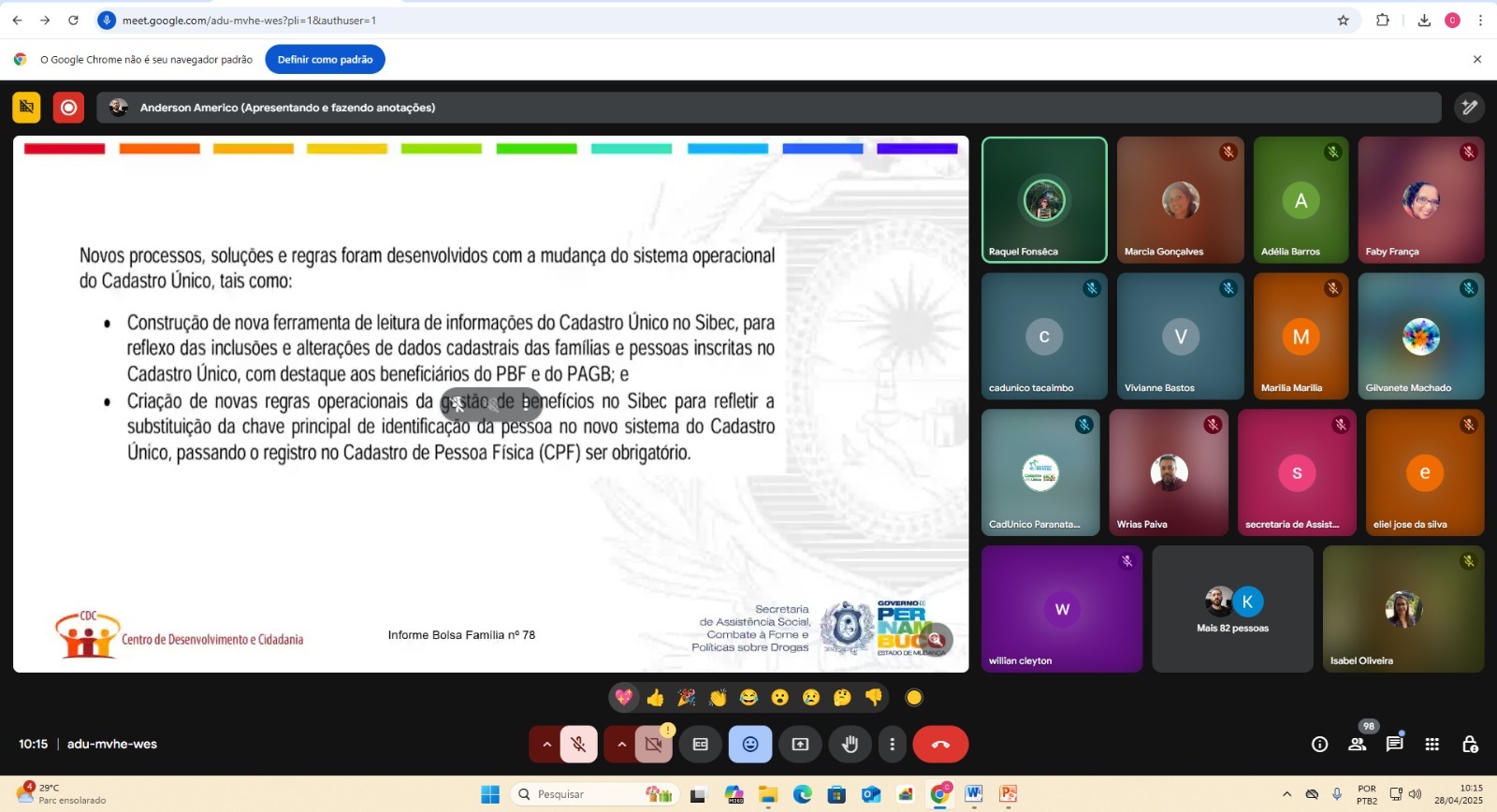Raise your hand in the meeting
Image resolution: width=1497 pixels, height=812 pixels.
coord(850,745)
